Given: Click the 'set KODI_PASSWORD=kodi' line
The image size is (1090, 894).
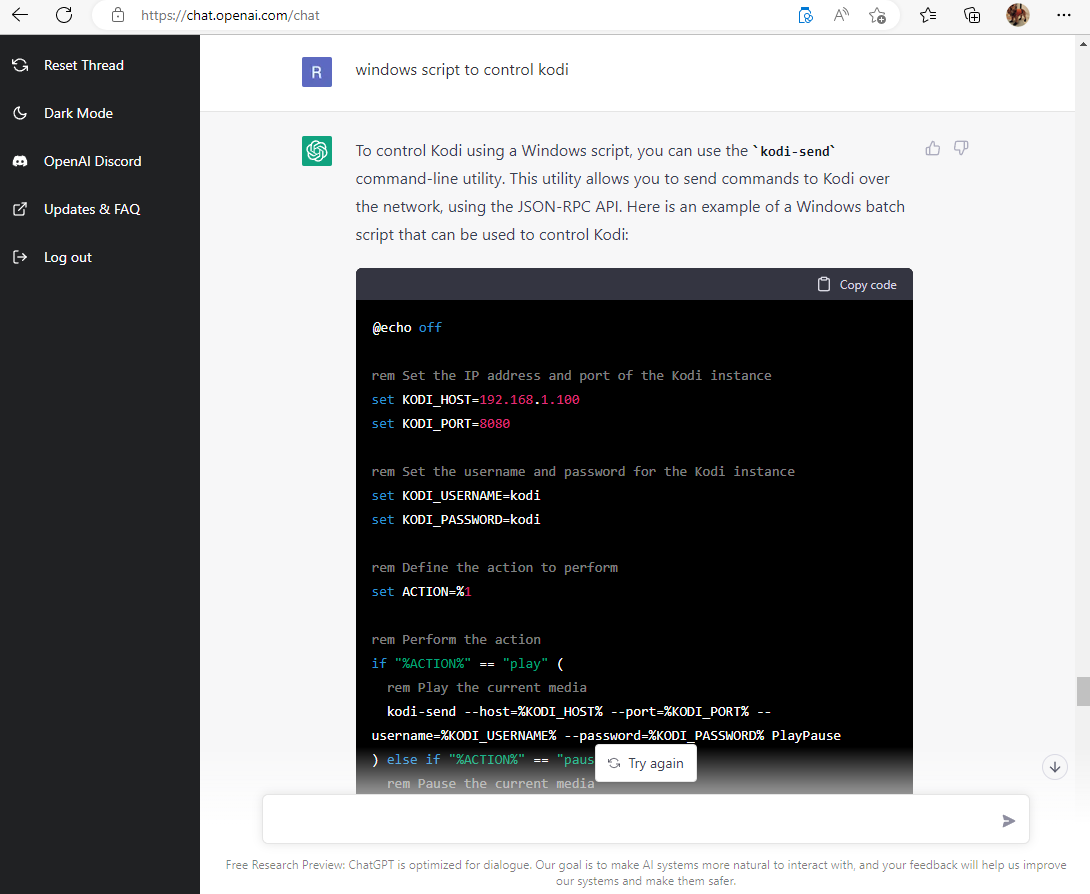Looking at the screenshot, I should pyautogui.click(x=456, y=520).
